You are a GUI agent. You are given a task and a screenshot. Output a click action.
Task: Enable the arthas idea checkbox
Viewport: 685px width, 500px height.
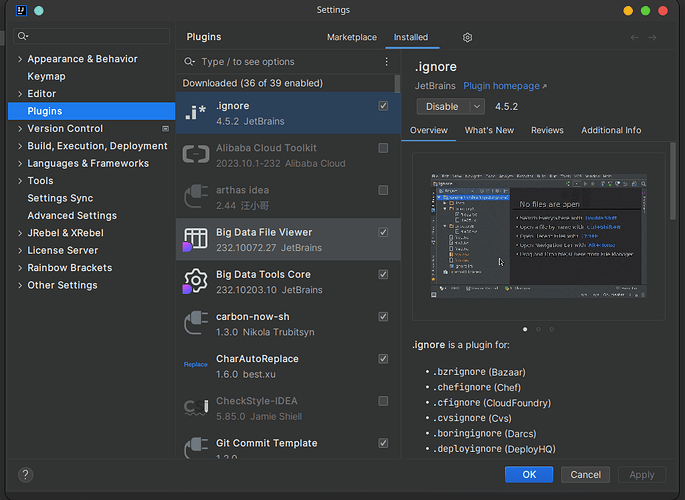click(x=383, y=190)
